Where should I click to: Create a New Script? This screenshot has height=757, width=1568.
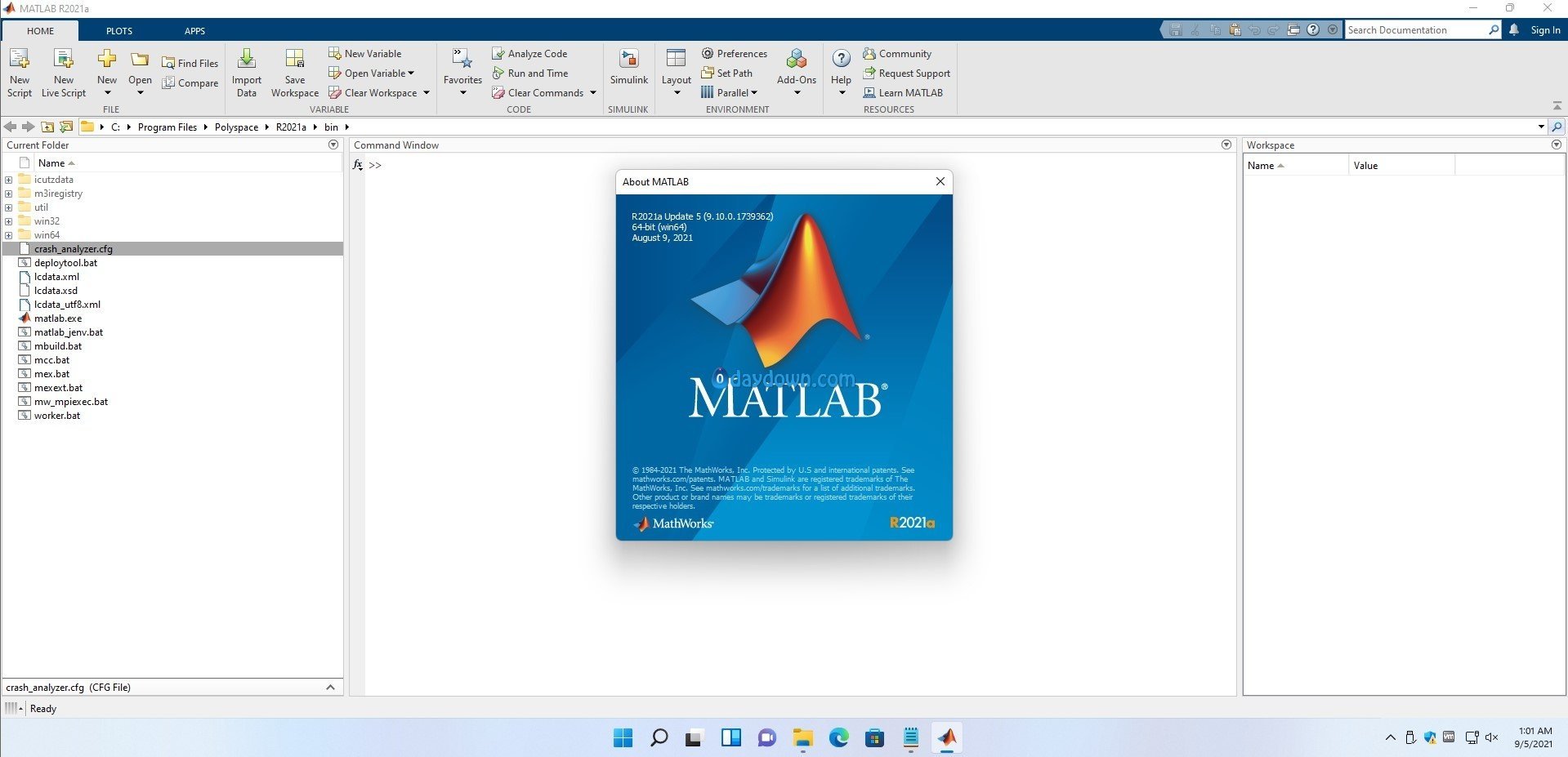tap(20, 72)
